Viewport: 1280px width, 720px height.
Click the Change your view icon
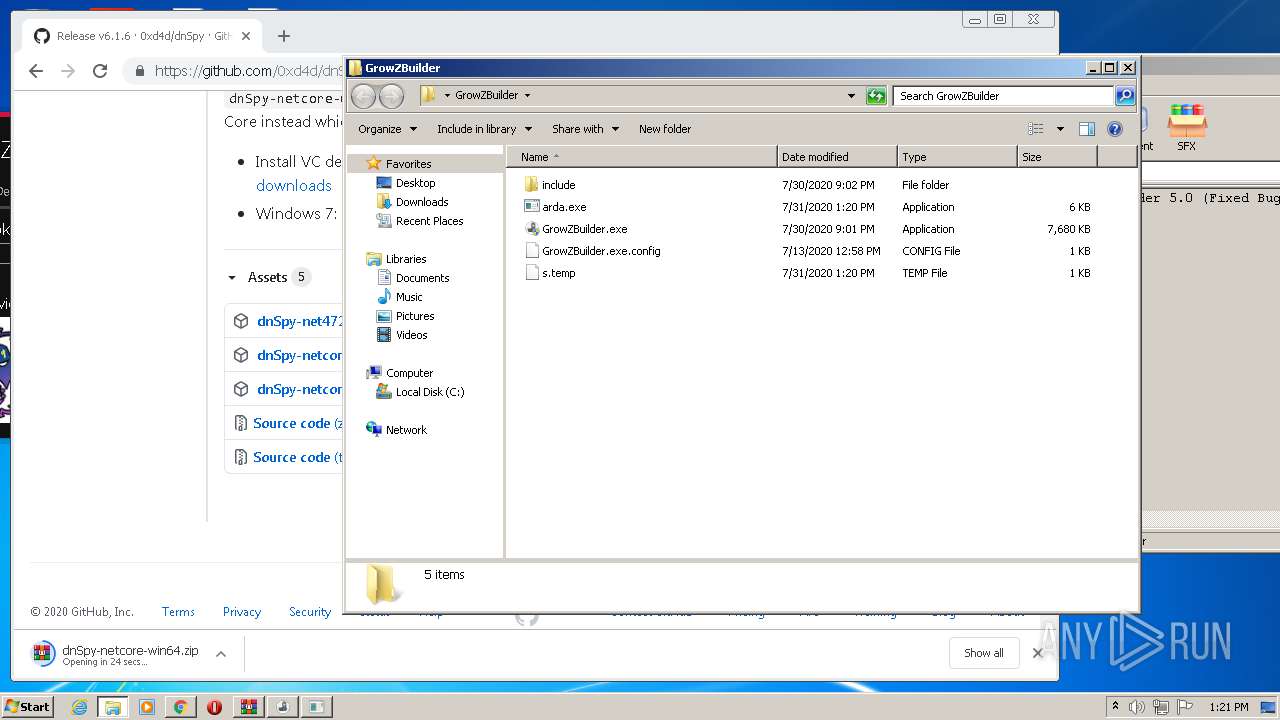coord(1036,129)
